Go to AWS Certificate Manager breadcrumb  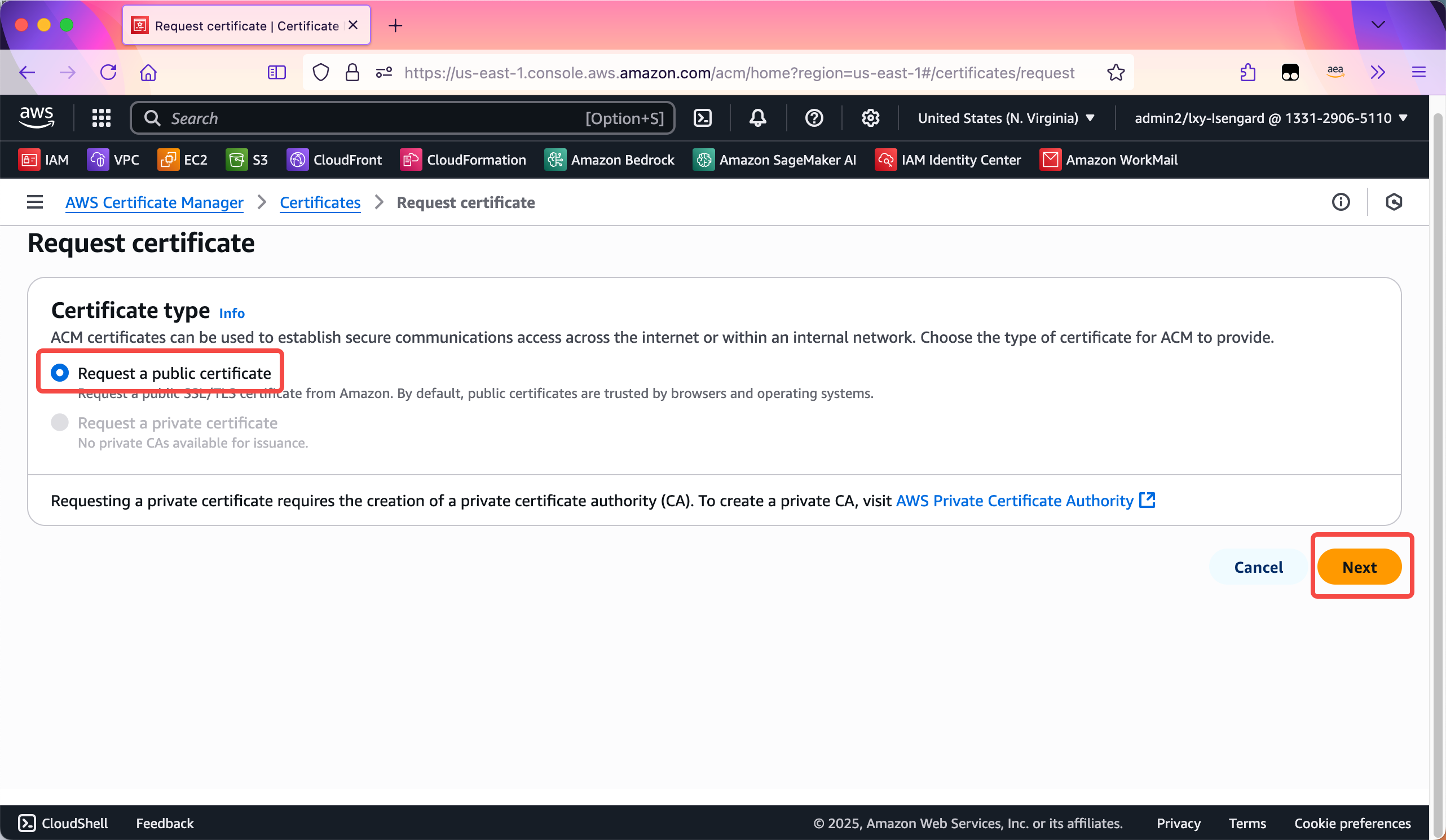[155, 202]
